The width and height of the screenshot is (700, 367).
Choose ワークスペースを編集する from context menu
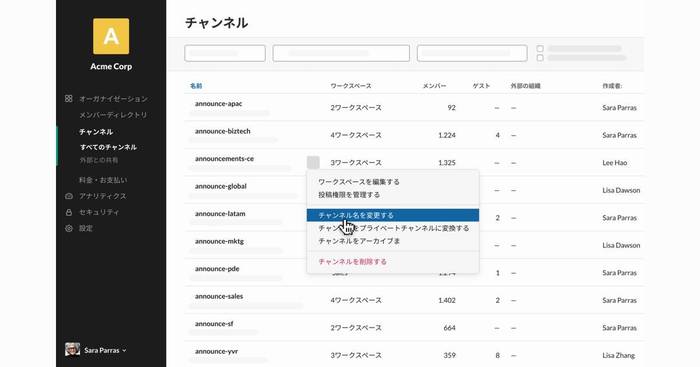click(359, 182)
